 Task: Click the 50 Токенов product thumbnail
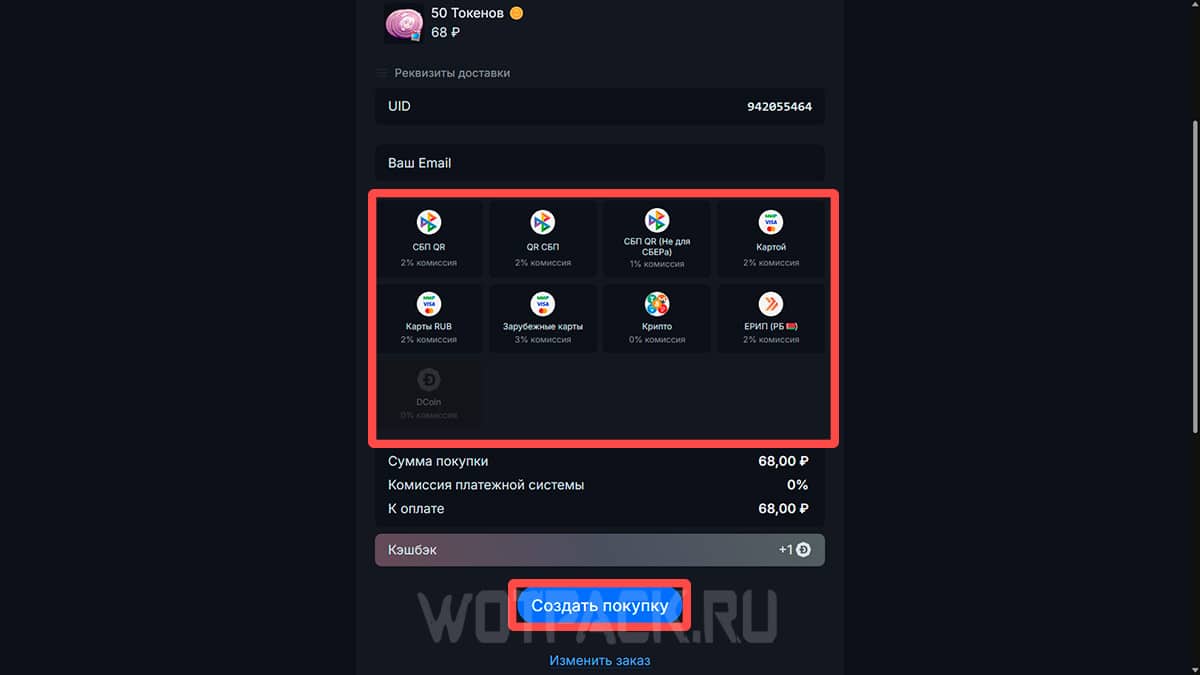tap(404, 24)
